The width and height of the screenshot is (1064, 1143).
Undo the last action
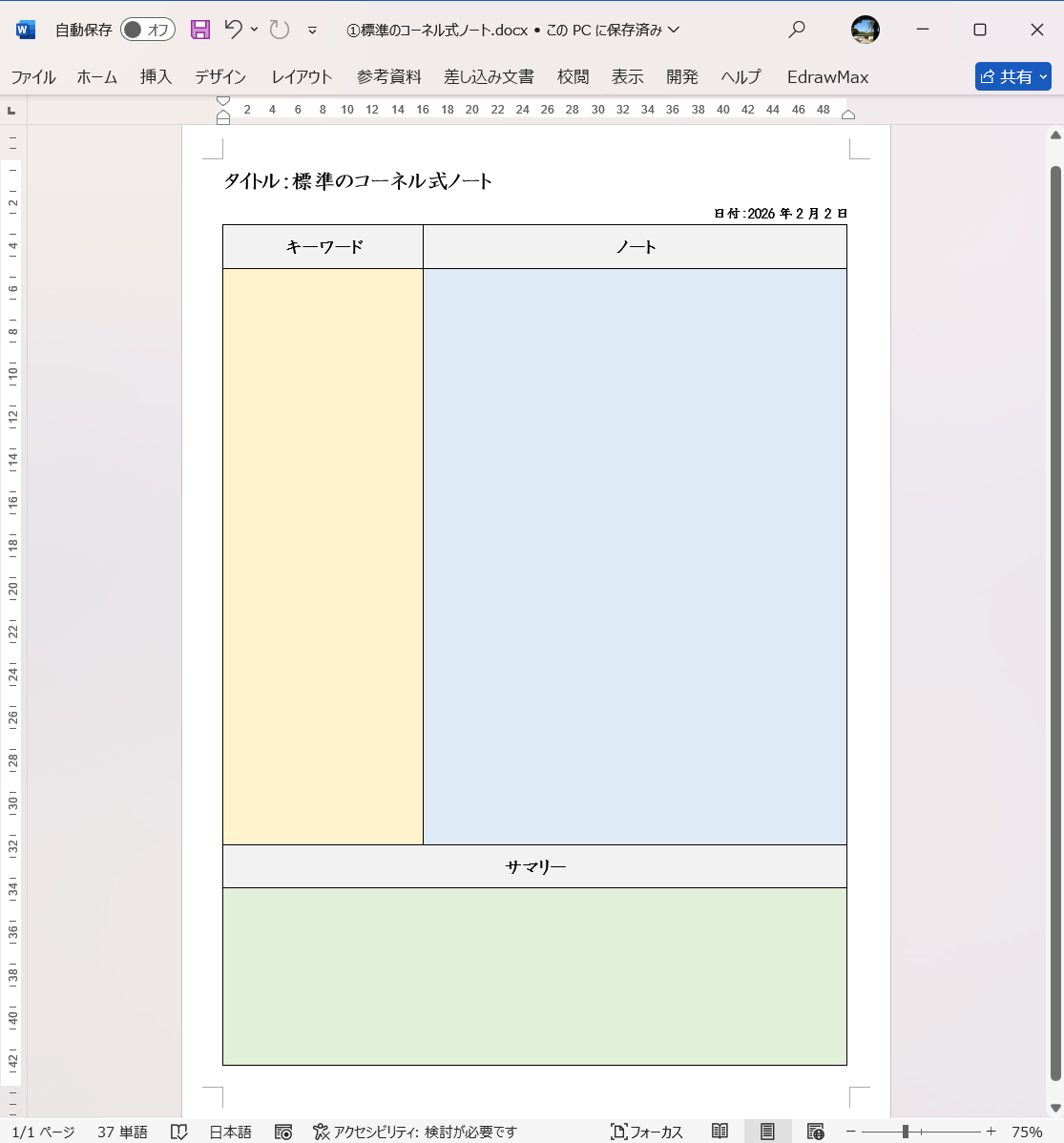[233, 30]
